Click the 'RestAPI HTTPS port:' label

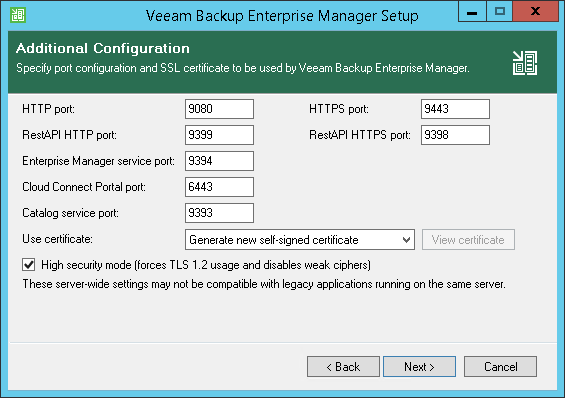click(360, 135)
